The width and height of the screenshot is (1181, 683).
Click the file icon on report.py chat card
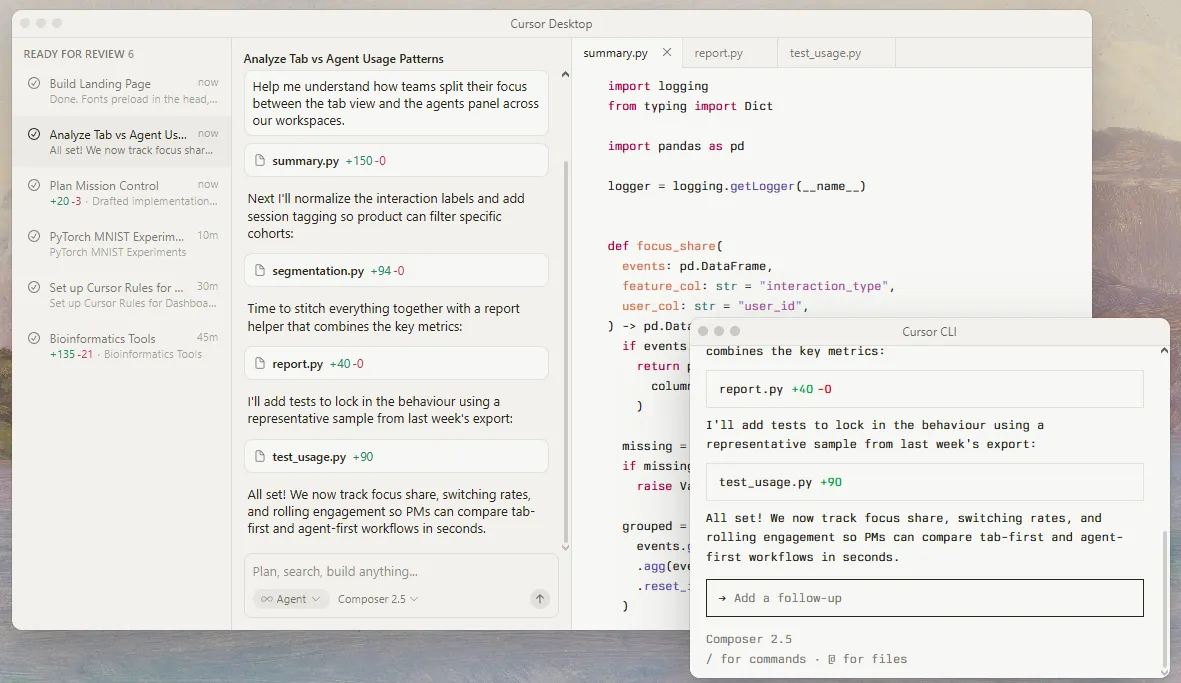[x=260, y=364]
